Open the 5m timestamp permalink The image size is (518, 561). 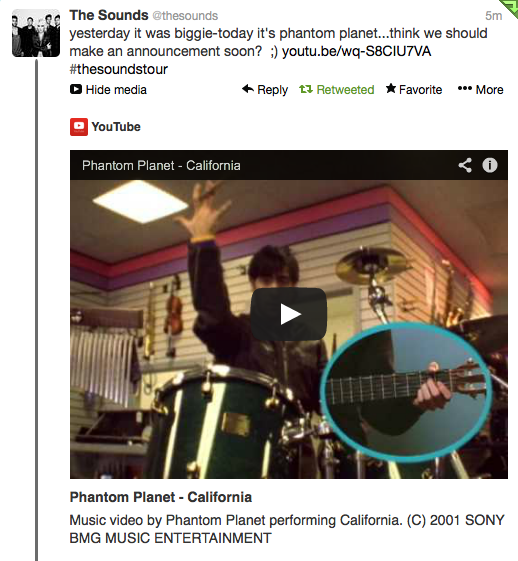(494, 16)
